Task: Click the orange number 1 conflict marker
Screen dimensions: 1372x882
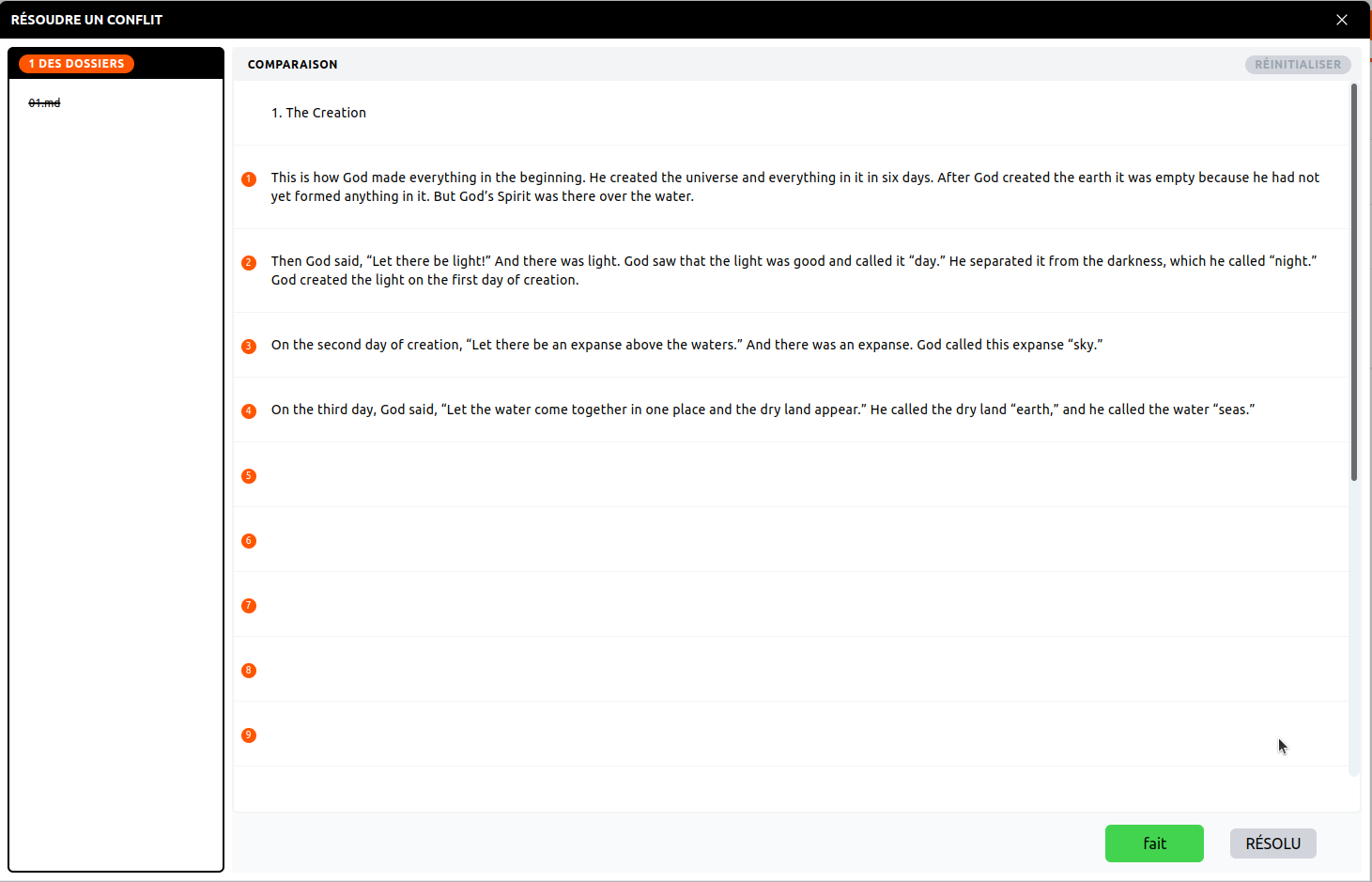Action: click(x=249, y=179)
